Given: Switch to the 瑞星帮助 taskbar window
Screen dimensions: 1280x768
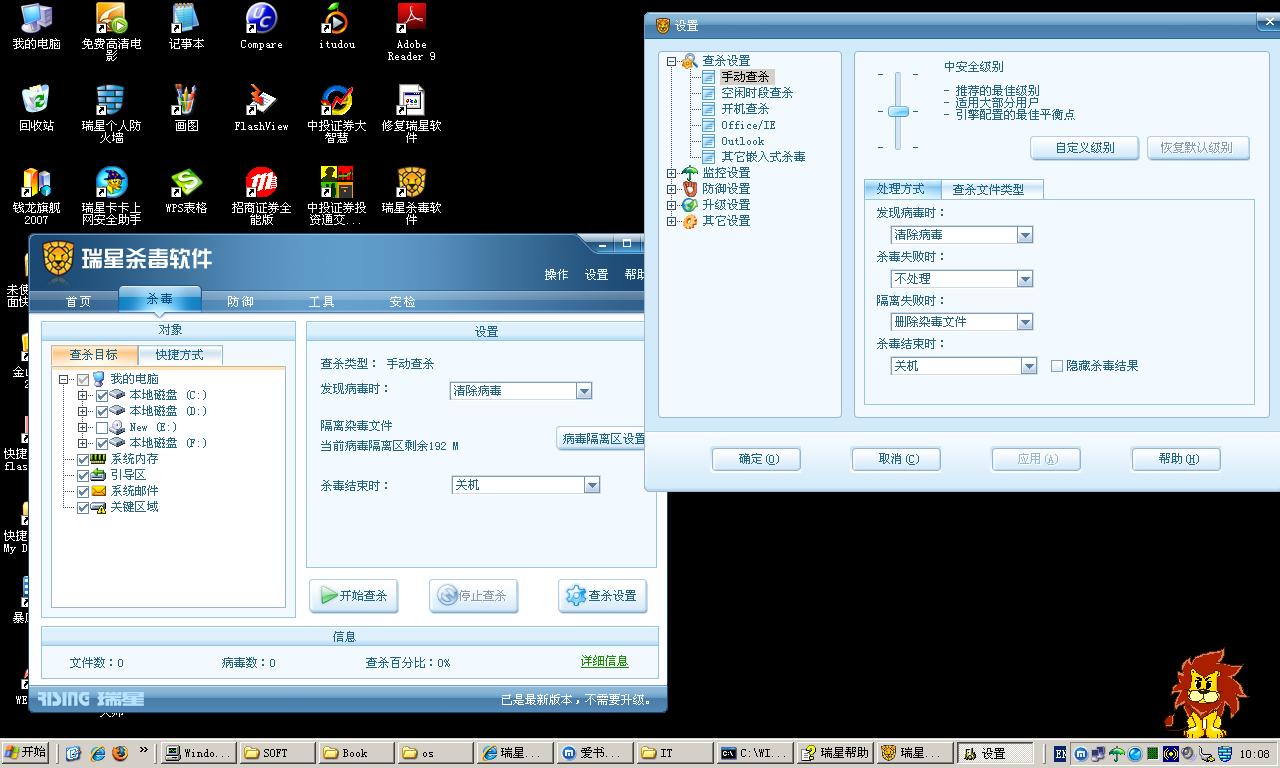Looking at the screenshot, I should pyautogui.click(x=836, y=753).
